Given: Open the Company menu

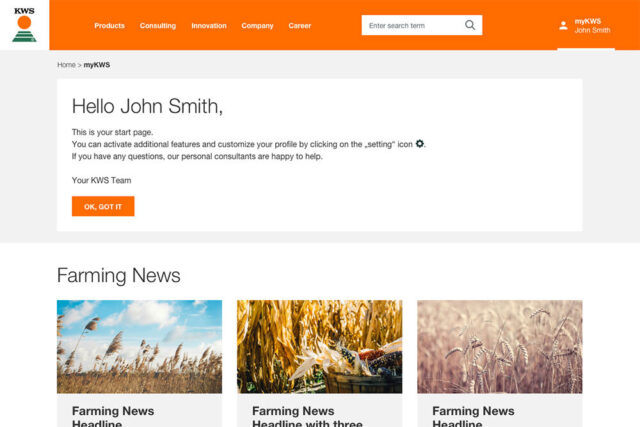Looking at the screenshot, I should (x=257, y=26).
